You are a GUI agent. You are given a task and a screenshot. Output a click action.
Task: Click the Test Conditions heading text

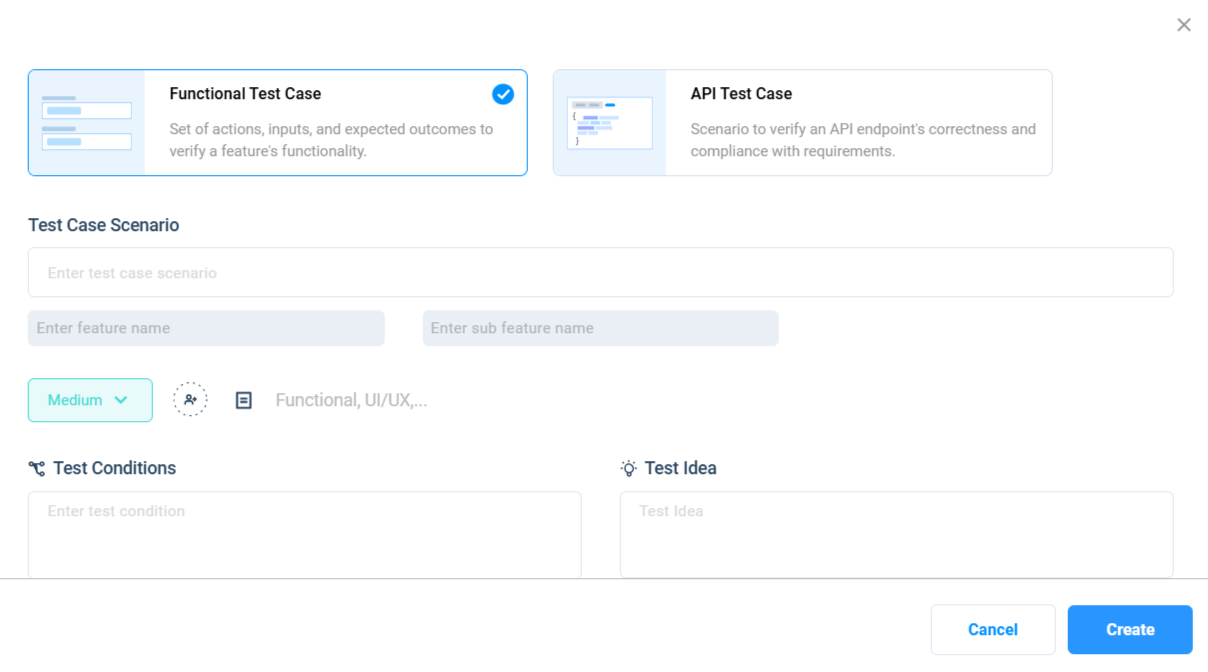[114, 468]
